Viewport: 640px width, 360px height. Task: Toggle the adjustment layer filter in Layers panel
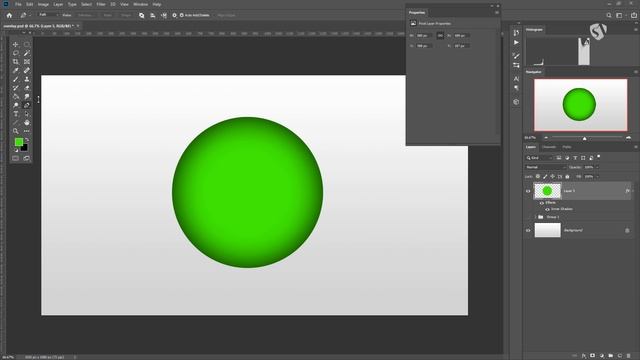(567, 158)
